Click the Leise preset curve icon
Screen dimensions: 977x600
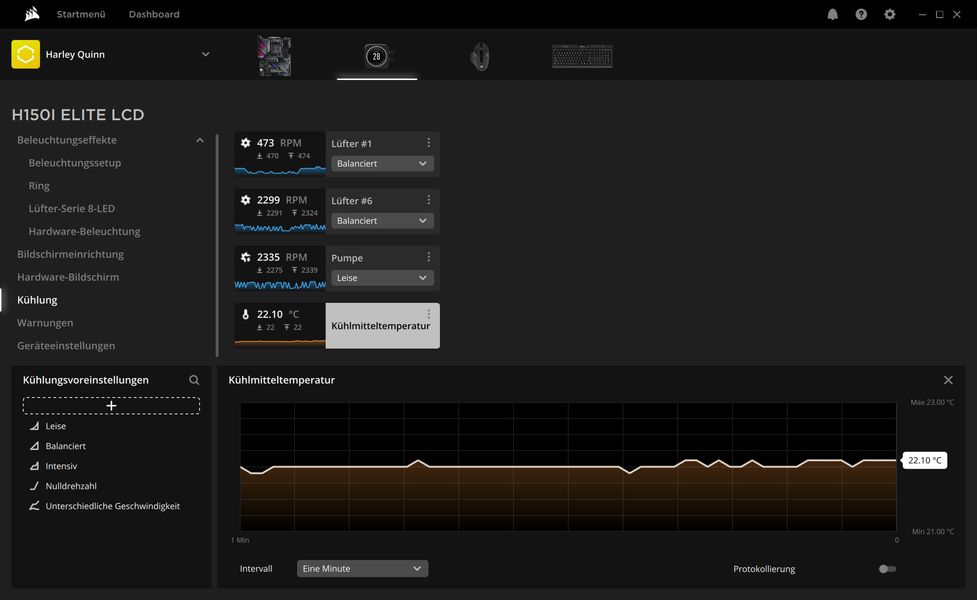tap(34, 426)
